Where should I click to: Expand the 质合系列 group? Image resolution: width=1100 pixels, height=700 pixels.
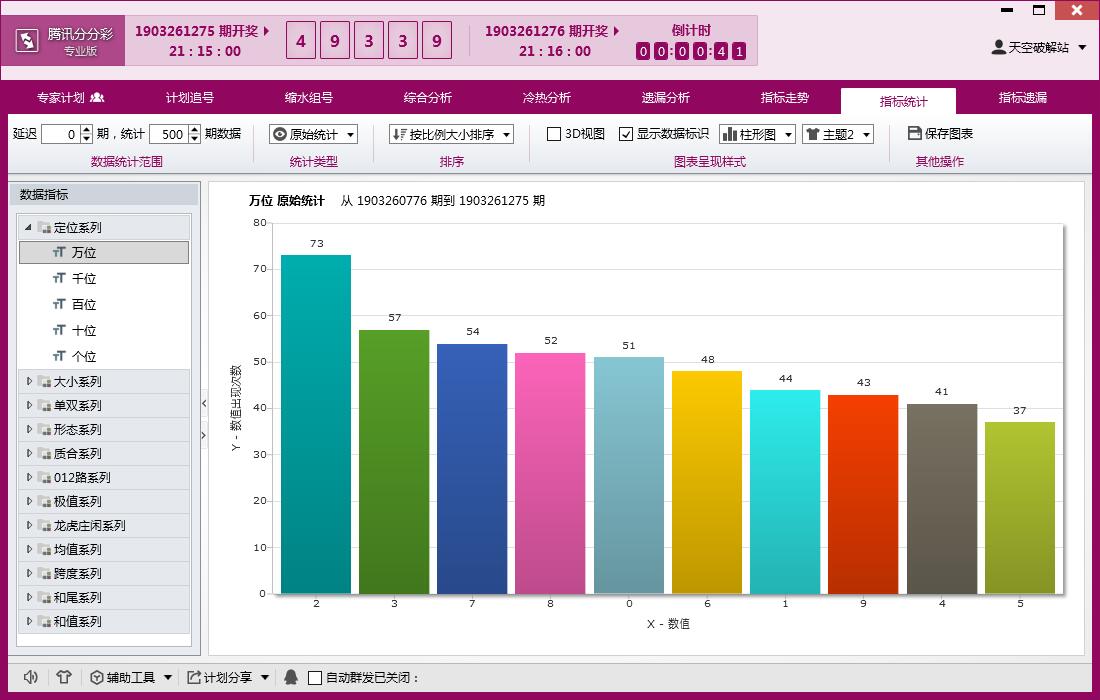click(x=29, y=453)
